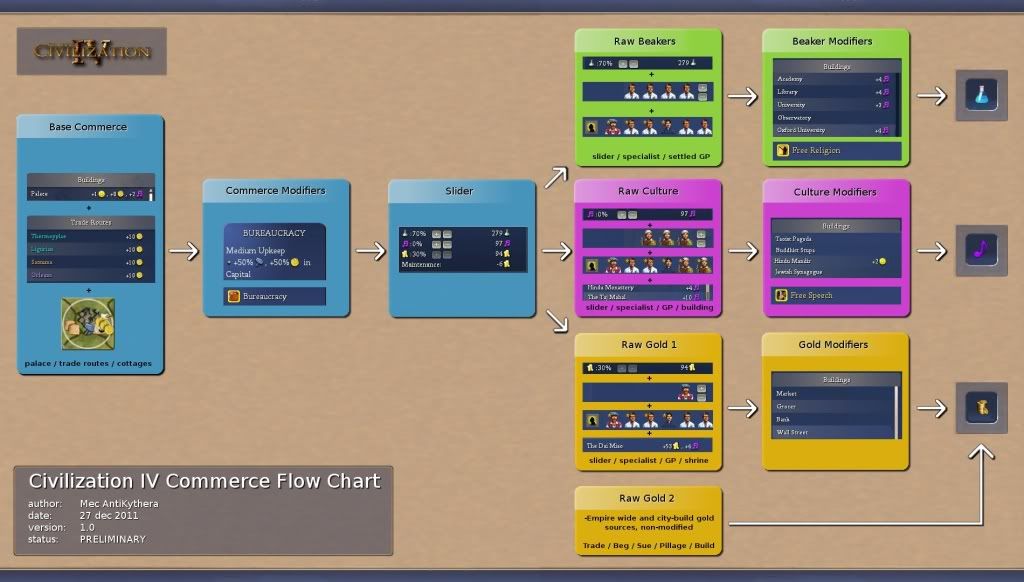
Task: Click the great person silhouette in Raw Beakers
Action: tap(591, 127)
